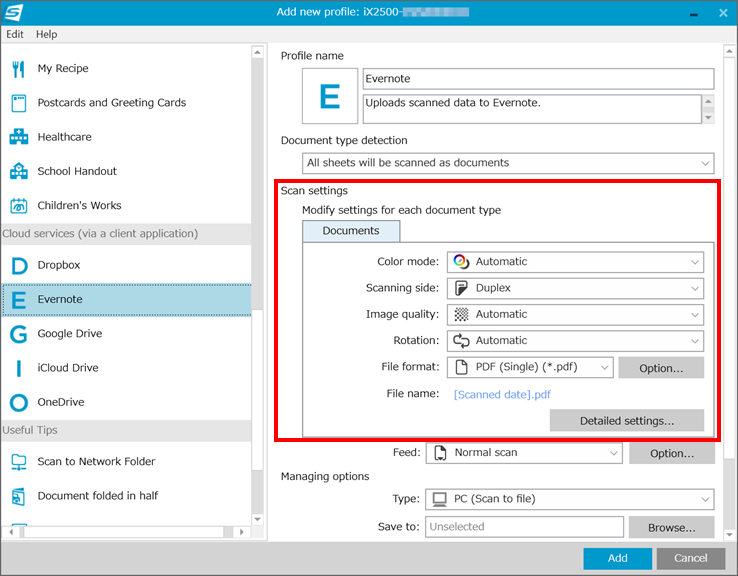Click the School Handout building icon

[18, 171]
